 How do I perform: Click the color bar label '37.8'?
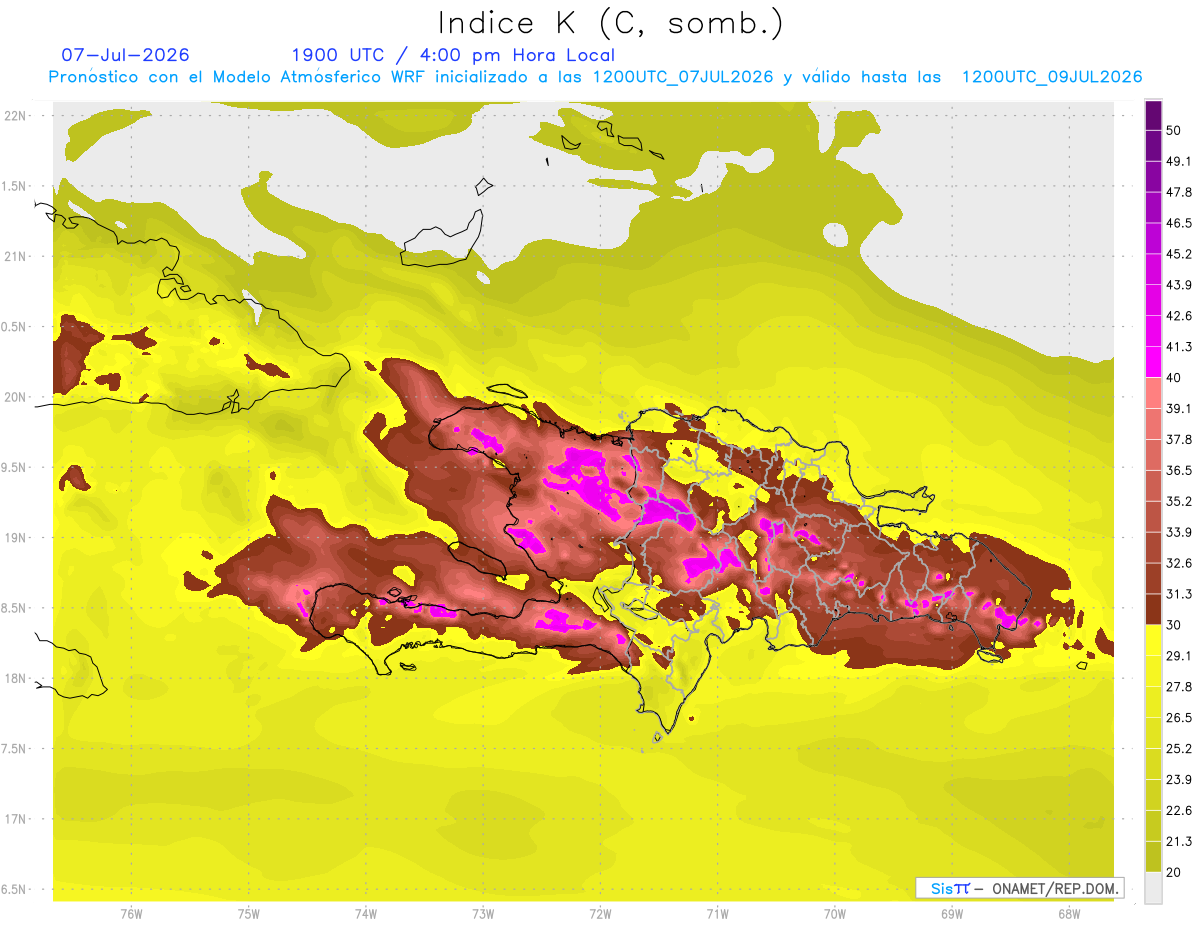[x=1179, y=439]
